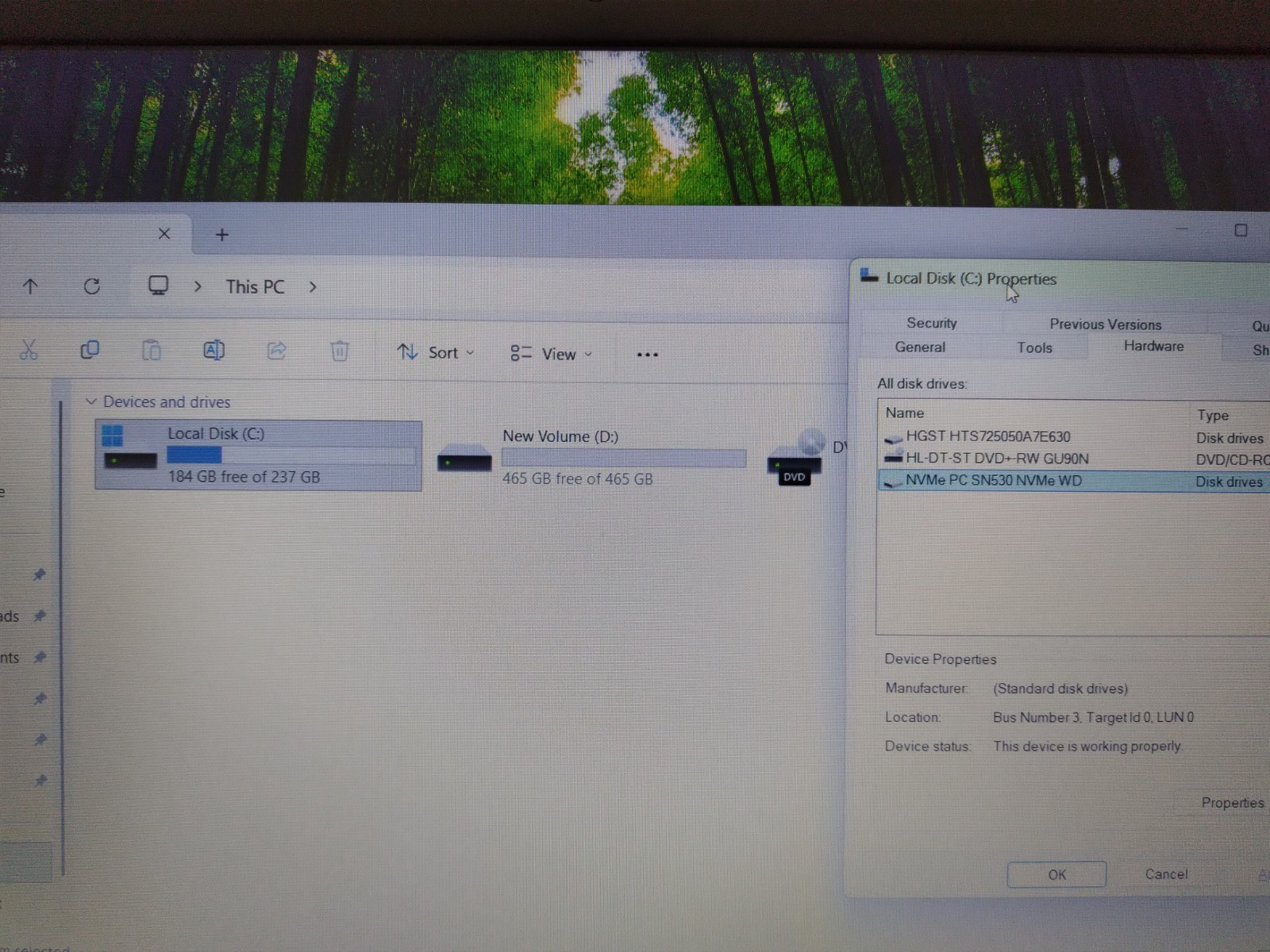
Task: Click the '465 GB free of 465 GB' text
Action: (578, 479)
